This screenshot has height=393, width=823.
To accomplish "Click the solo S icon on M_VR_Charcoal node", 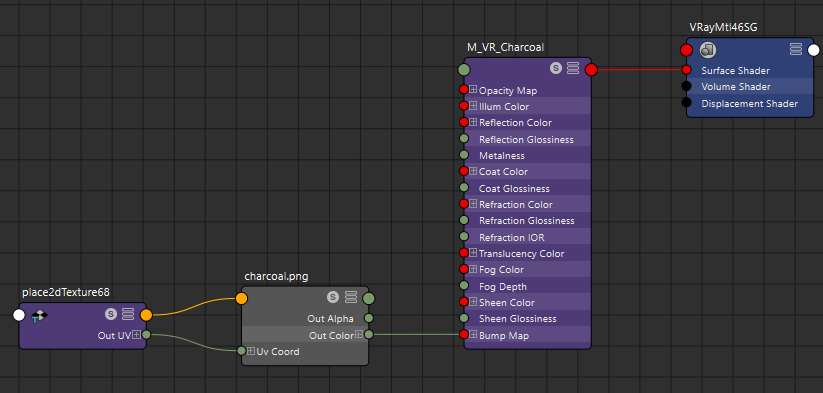I will point(556,68).
